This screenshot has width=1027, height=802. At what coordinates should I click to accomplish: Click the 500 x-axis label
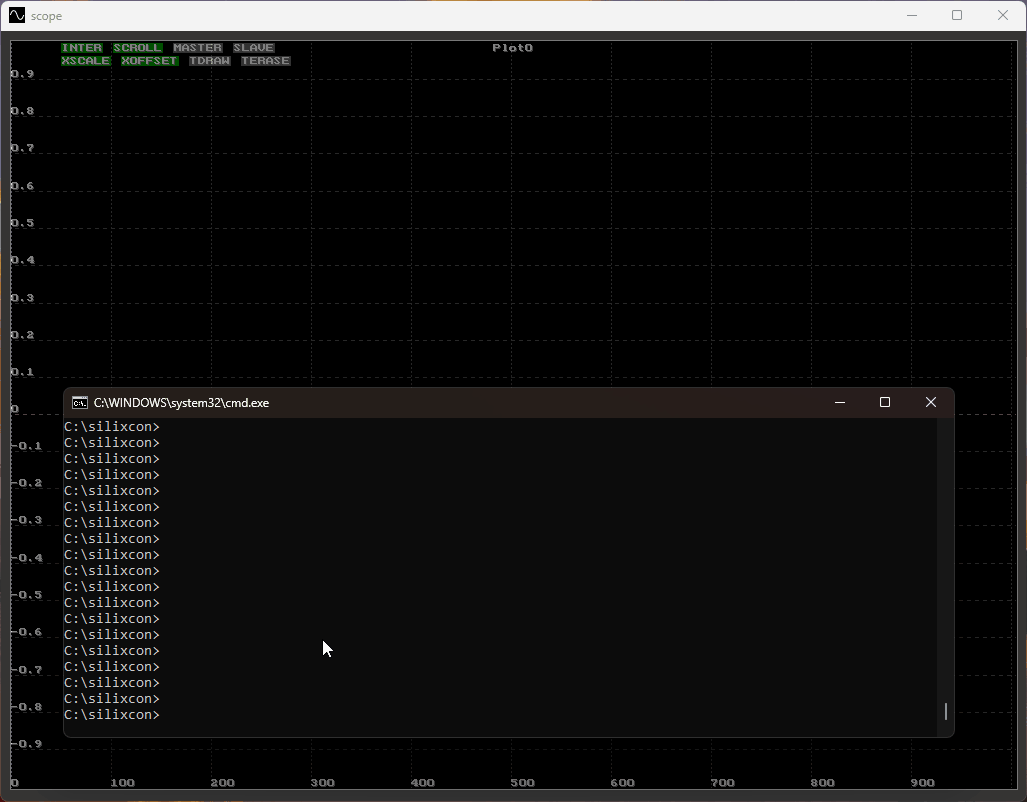(x=523, y=782)
